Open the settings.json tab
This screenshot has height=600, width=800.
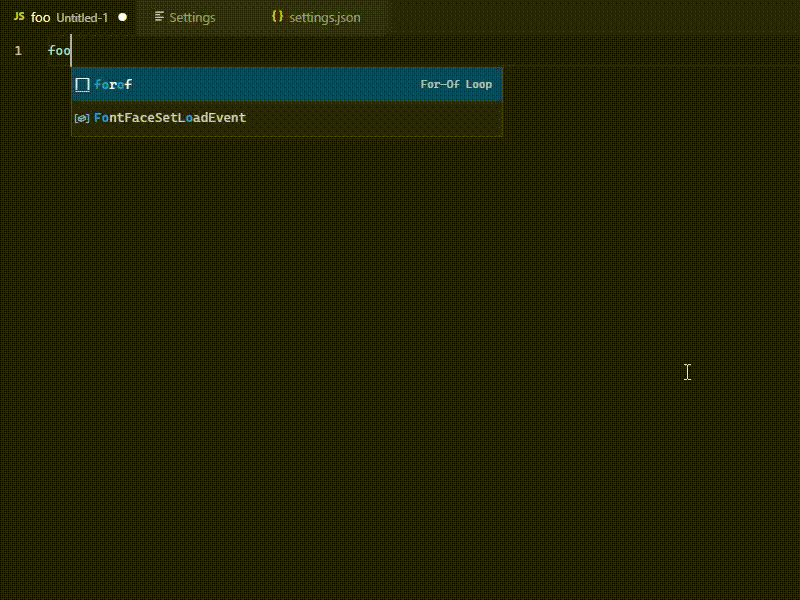pos(323,17)
